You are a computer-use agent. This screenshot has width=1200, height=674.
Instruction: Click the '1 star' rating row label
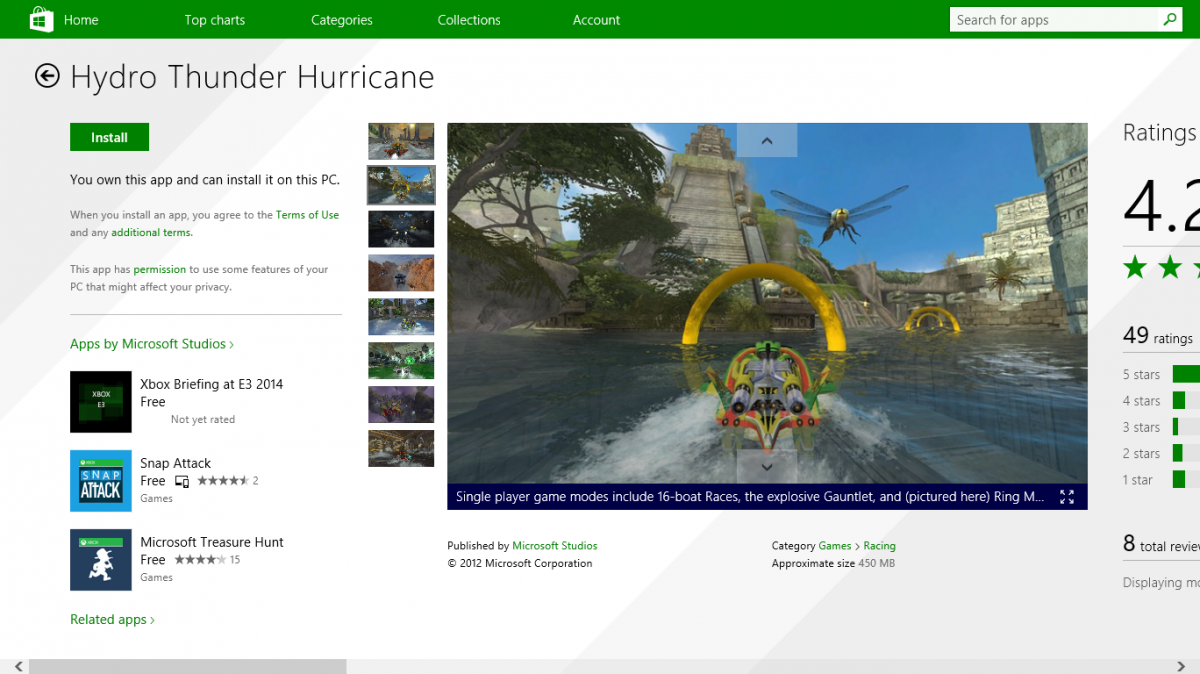[x=1138, y=480]
